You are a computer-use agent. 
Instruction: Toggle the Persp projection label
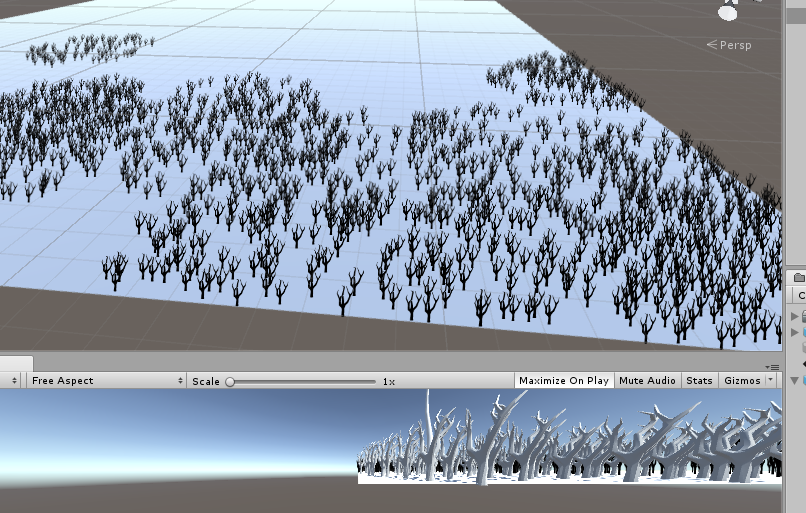pos(729,45)
